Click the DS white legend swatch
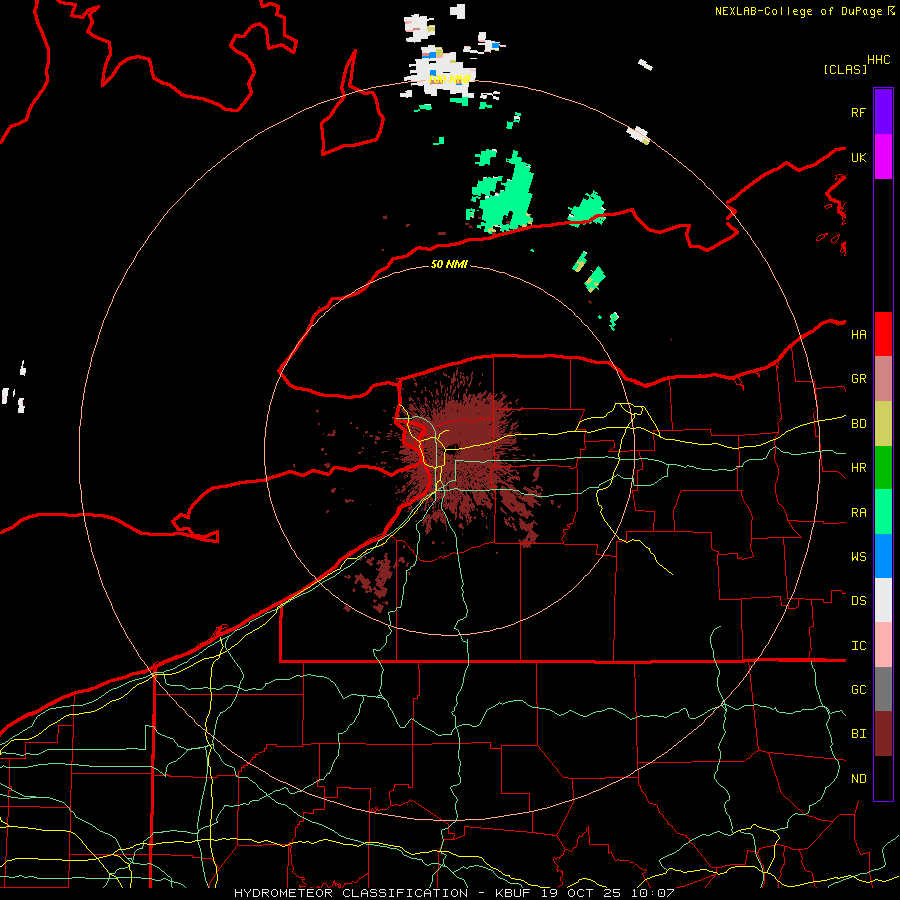Screen dimensions: 900x900 [883, 600]
